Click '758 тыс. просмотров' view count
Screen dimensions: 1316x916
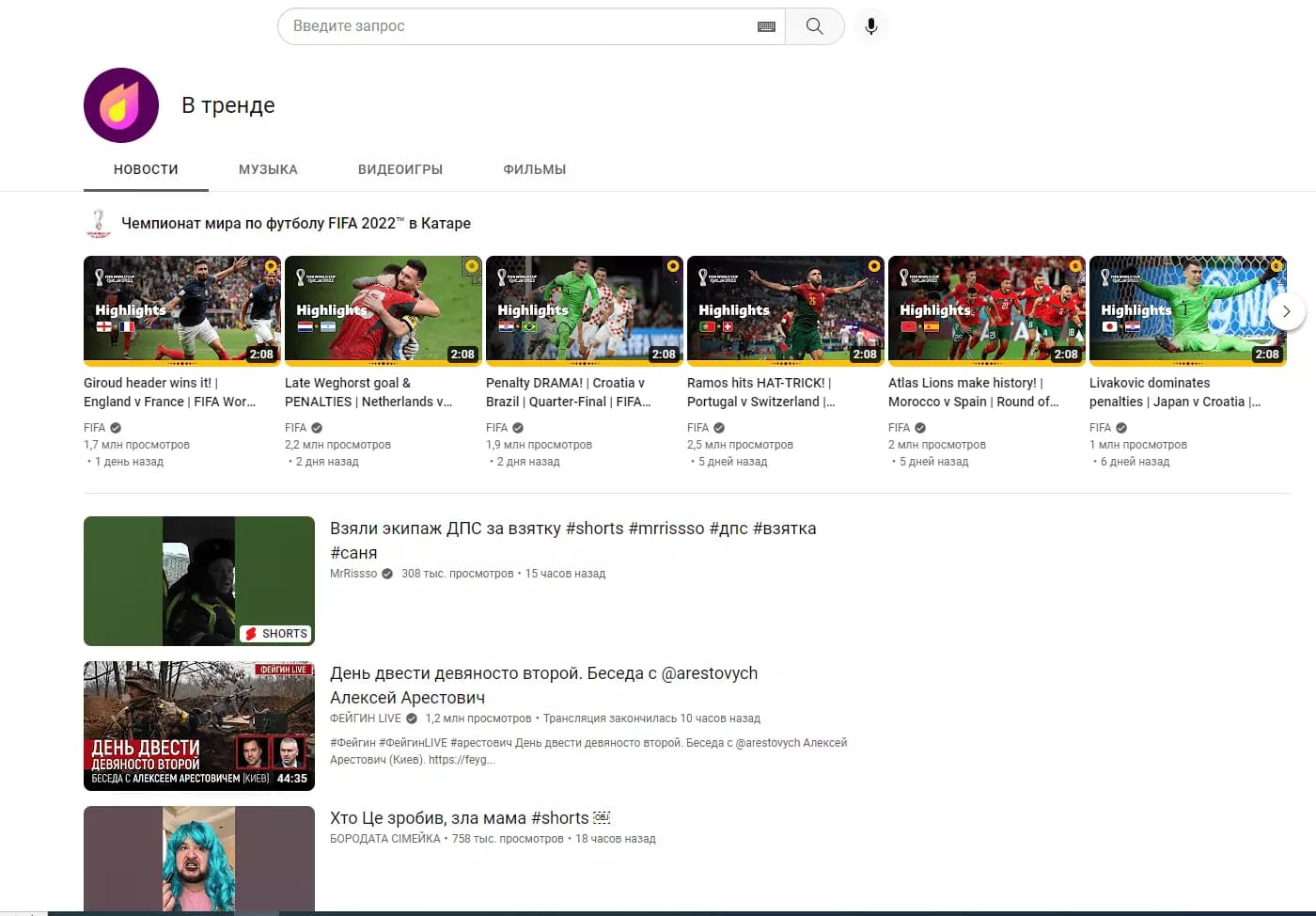tap(508, 839)
